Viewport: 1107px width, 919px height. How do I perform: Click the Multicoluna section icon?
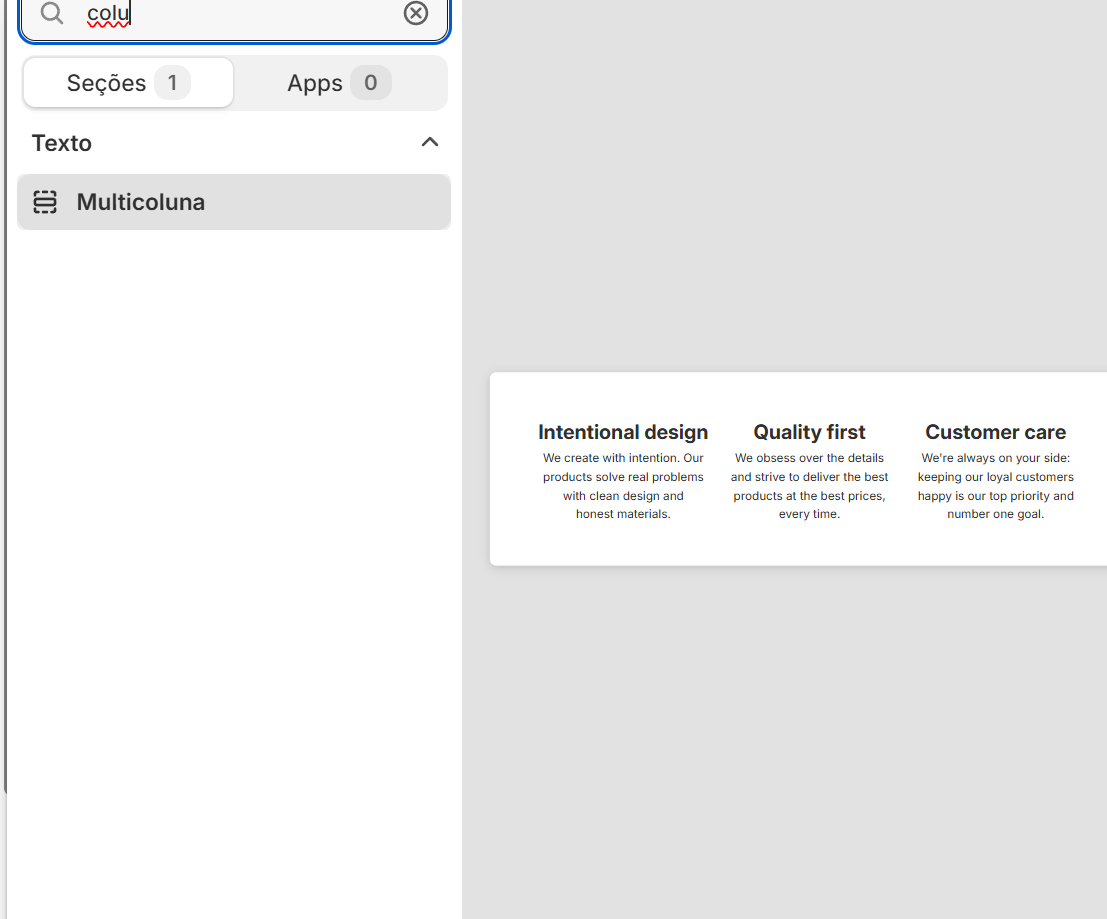(45, 202)
